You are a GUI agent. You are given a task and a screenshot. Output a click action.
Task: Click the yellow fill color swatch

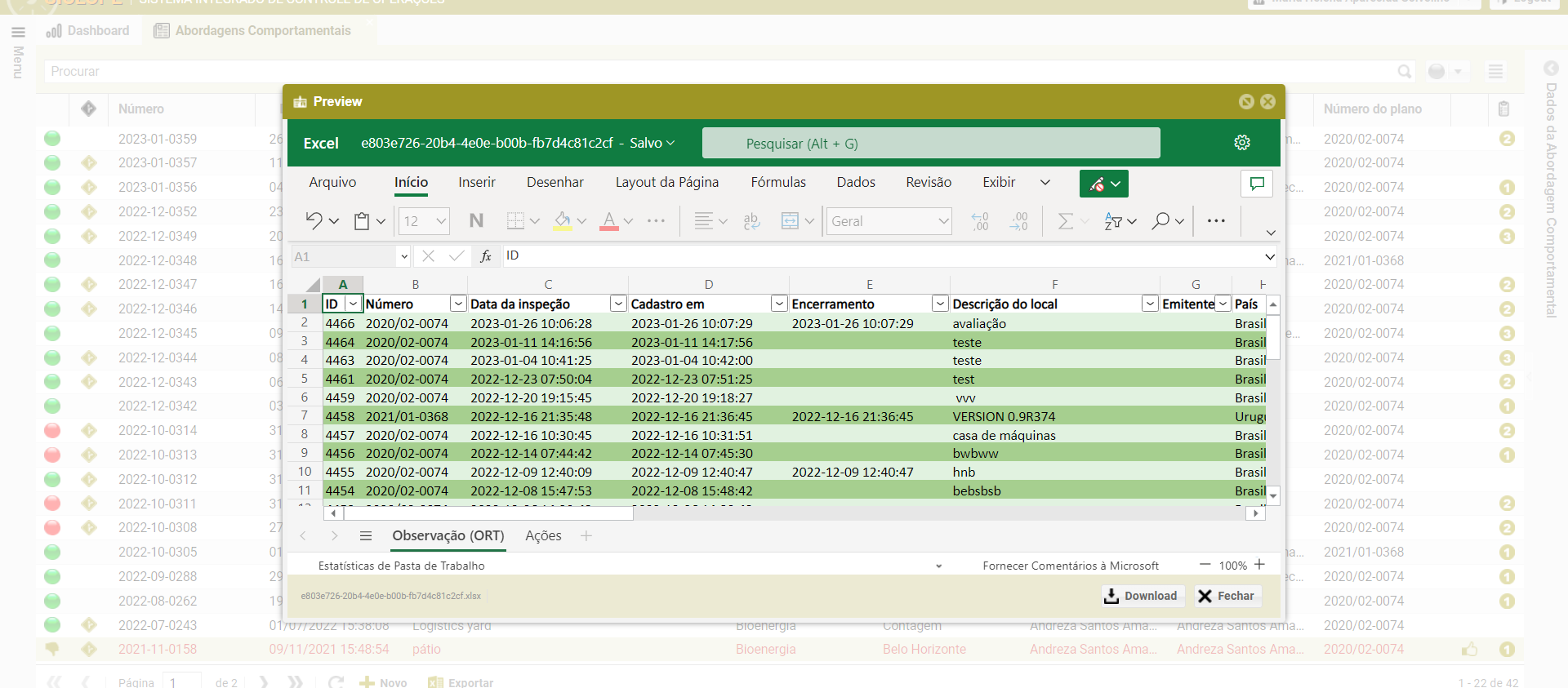click(563, 221)
